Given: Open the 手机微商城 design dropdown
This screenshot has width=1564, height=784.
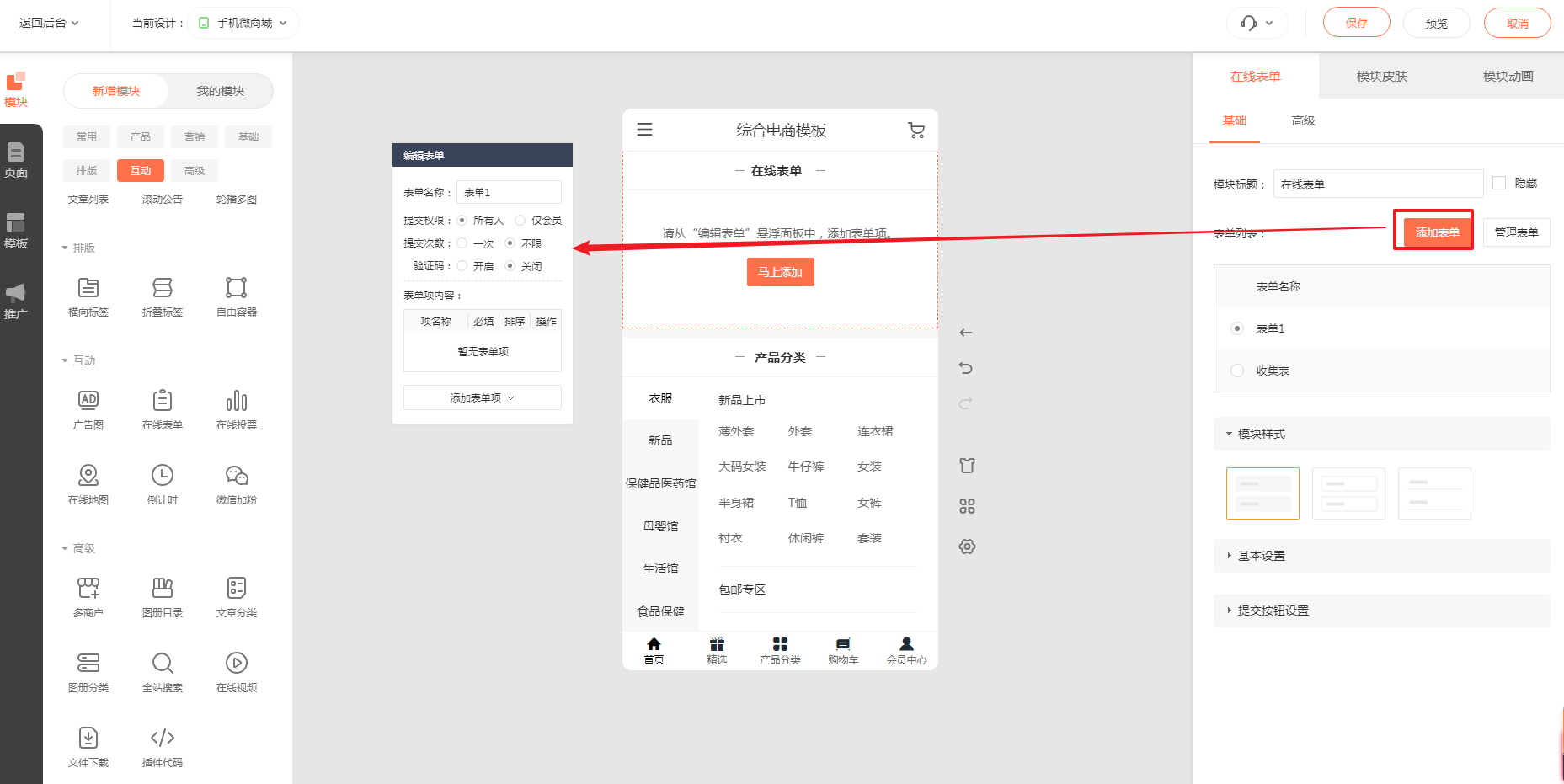Looking at the screenshot, I should tap(243, 23).
